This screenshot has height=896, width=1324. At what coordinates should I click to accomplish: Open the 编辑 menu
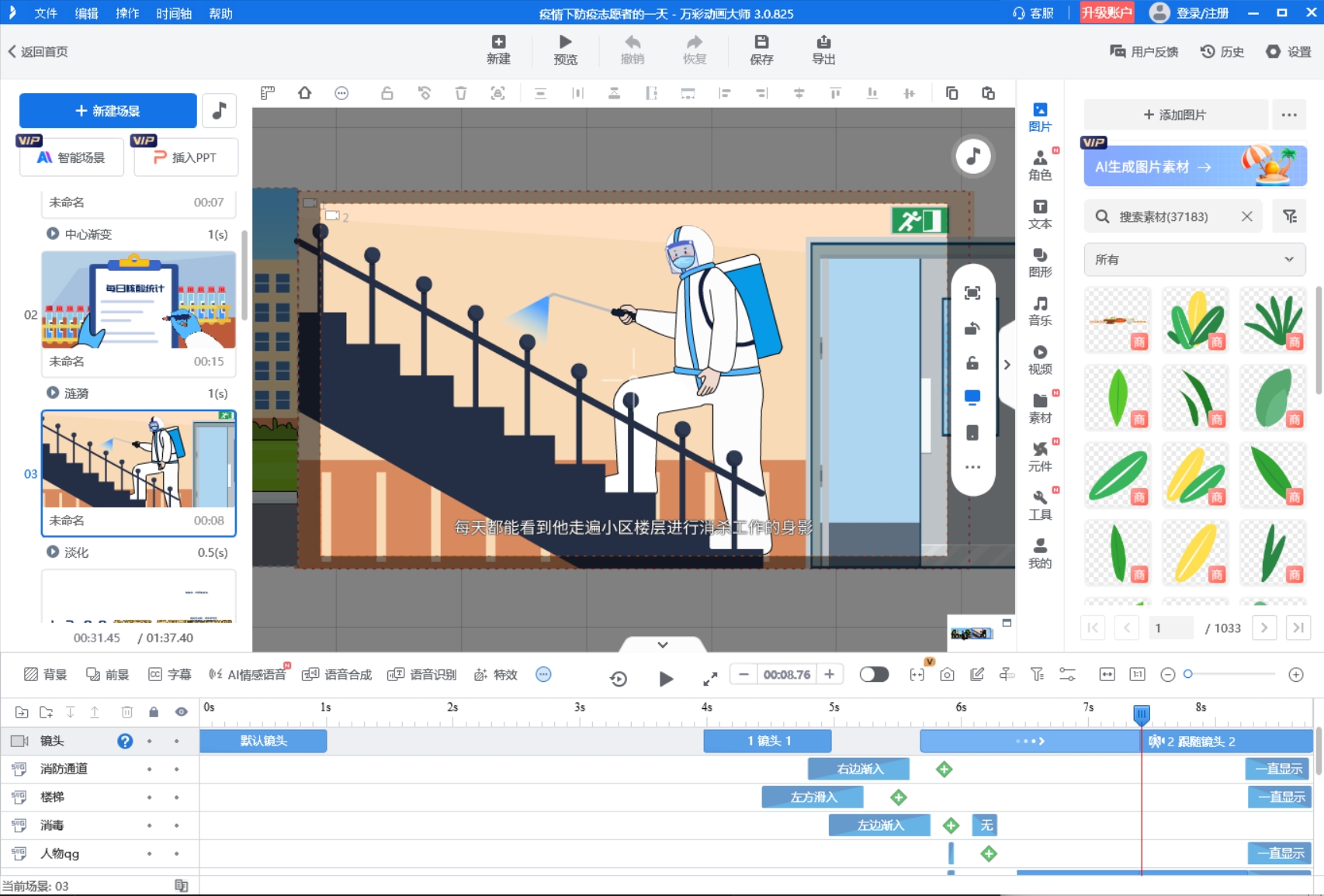86,13
